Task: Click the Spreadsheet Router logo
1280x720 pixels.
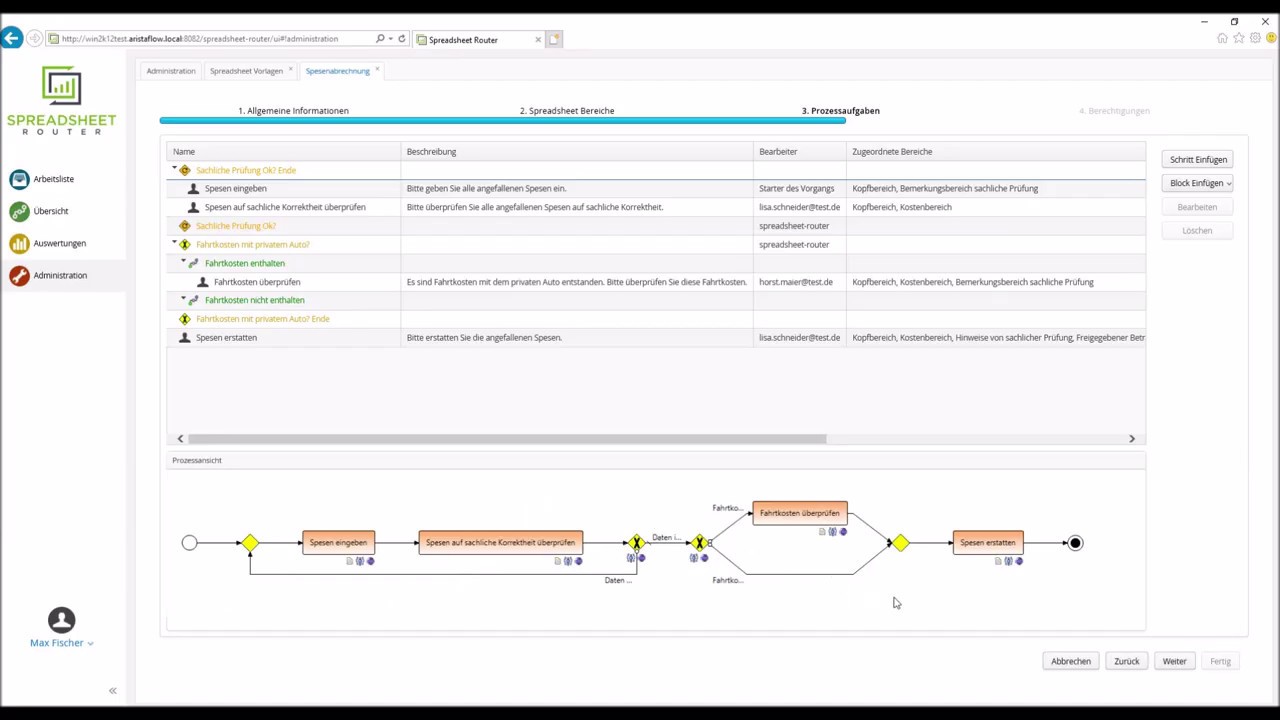Action: [x=61, y=100]
